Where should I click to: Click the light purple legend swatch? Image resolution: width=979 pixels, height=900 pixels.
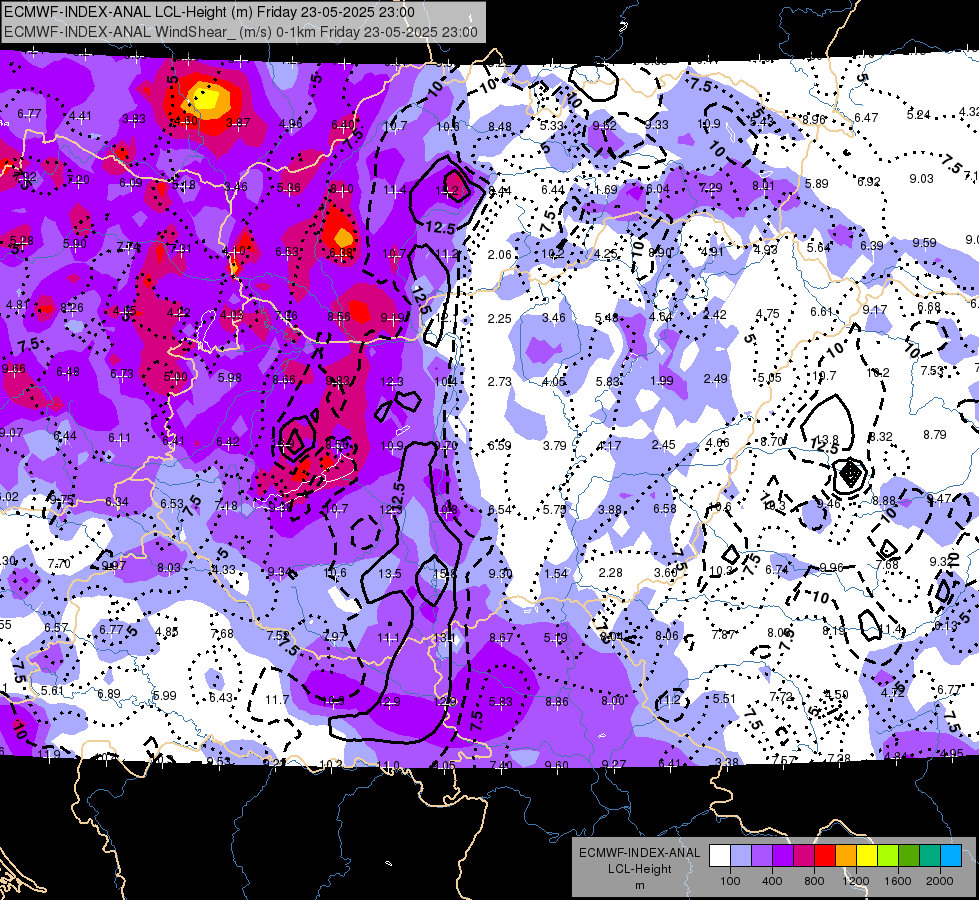point(762,855)
